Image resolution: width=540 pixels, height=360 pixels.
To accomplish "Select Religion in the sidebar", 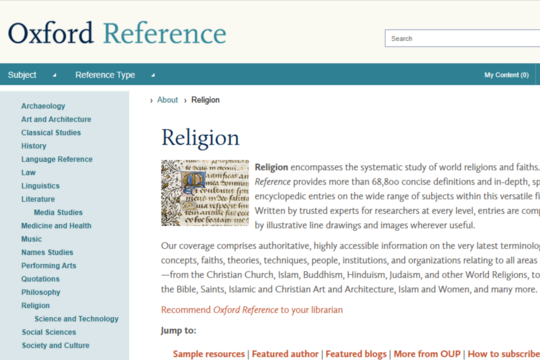I will point(35,306).
